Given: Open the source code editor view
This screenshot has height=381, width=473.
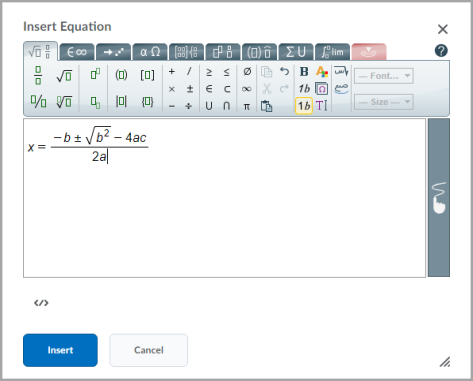Looking at the screenshot, I should [x=41, y=303].
